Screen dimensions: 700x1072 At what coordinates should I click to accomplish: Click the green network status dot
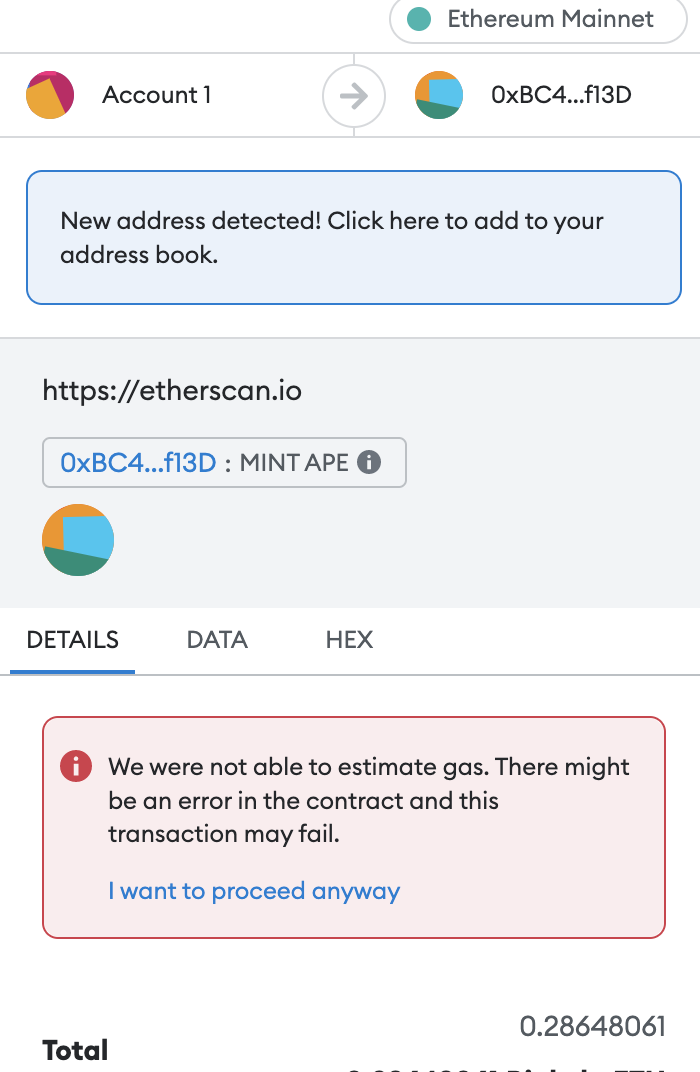[x=420, y=20]
